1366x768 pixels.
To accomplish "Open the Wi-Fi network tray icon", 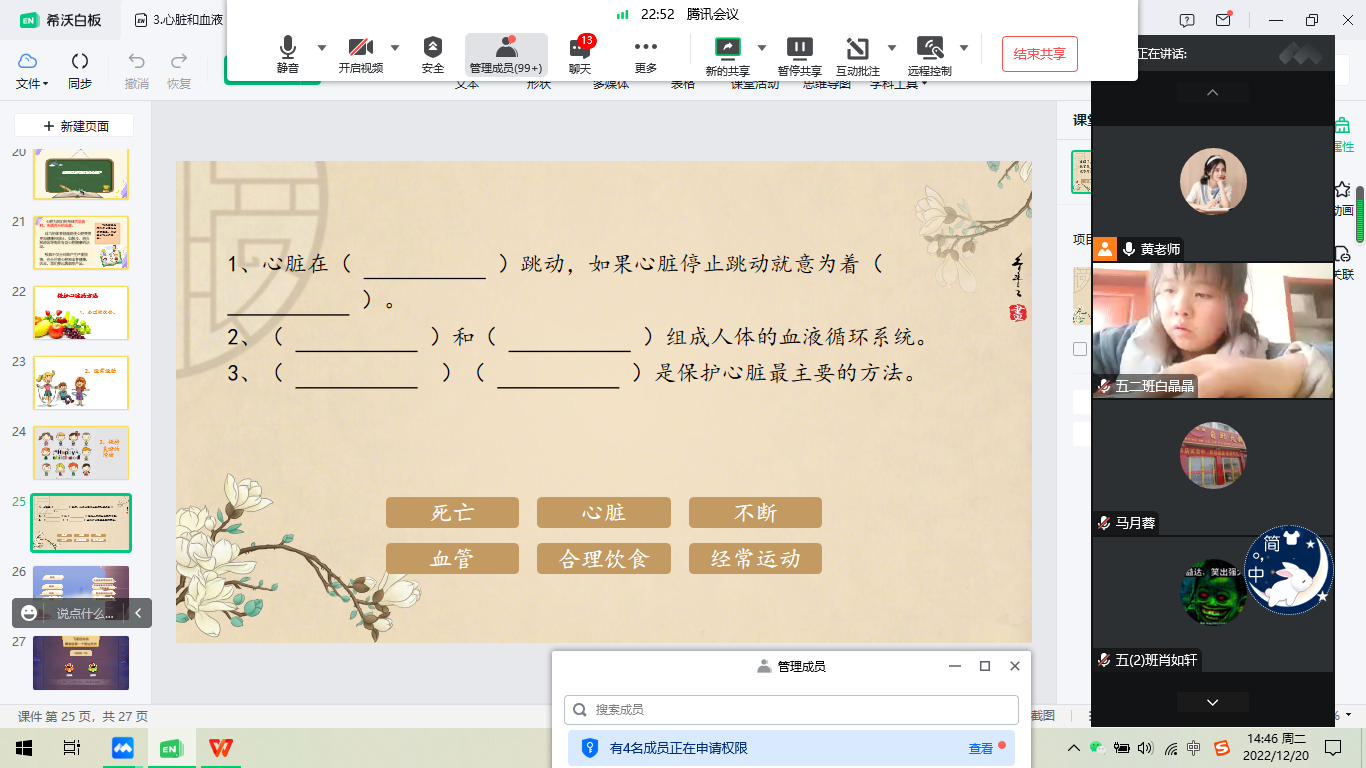I will coord(1169,747).
